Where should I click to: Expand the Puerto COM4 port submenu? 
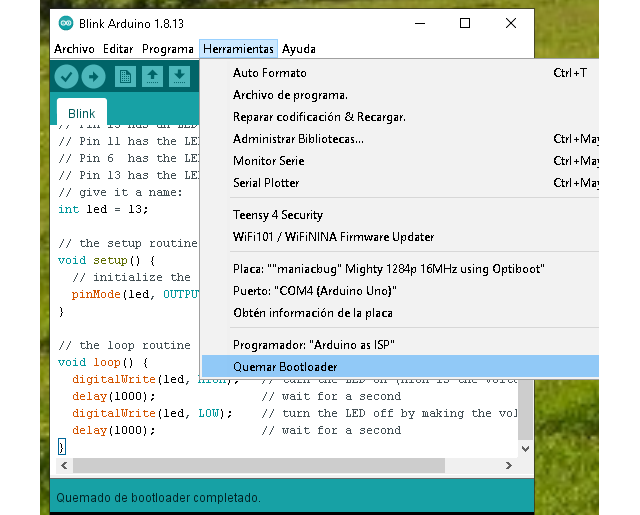click(x=315, y=291)
